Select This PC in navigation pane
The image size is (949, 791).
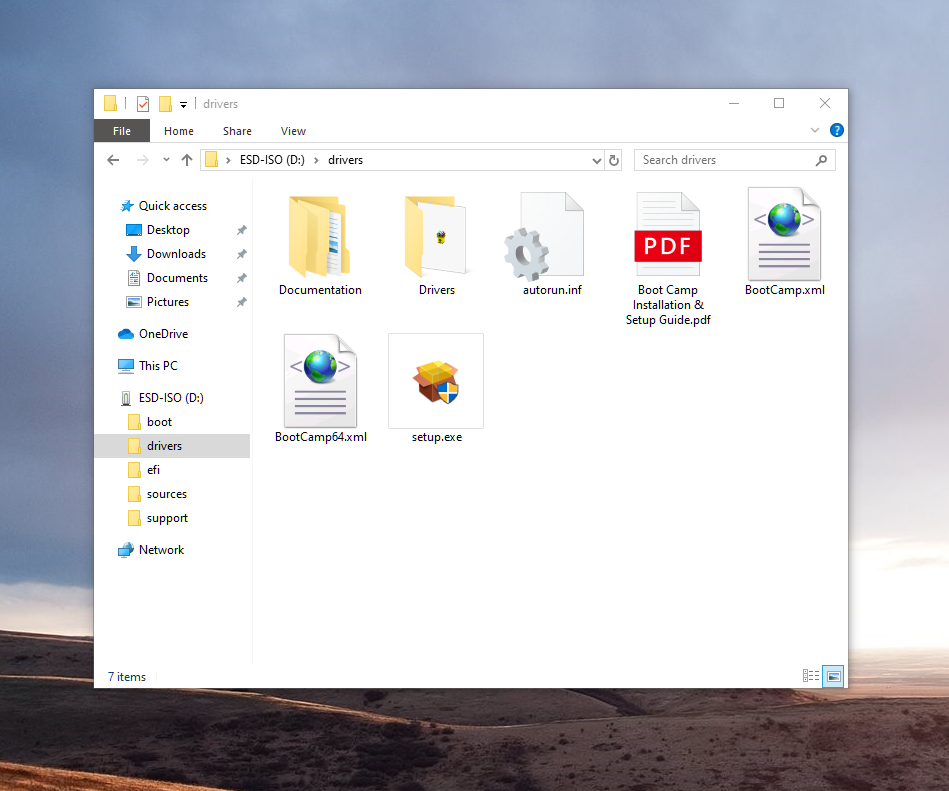pos(158,366)
